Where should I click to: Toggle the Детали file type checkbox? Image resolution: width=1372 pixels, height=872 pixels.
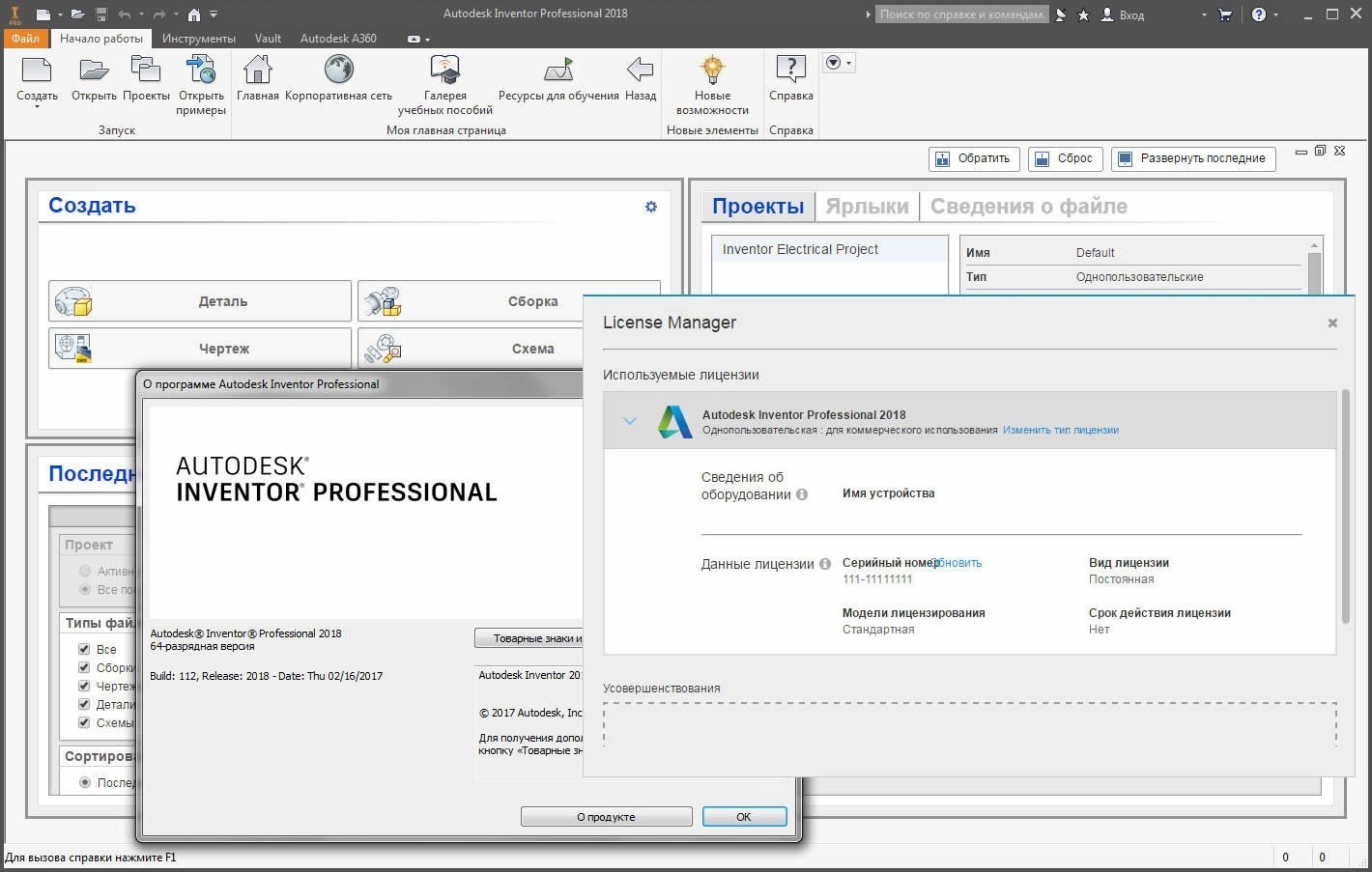coord(84,704)
